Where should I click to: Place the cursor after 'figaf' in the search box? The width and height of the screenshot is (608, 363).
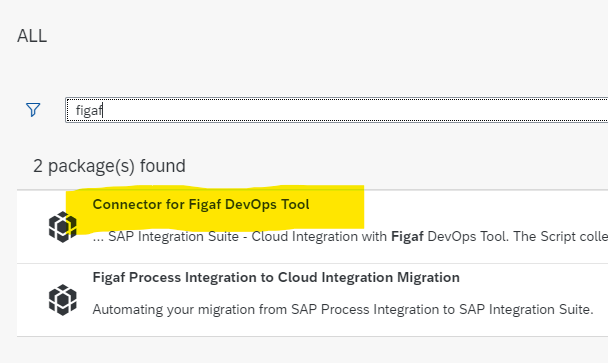(x=103, y=110)
